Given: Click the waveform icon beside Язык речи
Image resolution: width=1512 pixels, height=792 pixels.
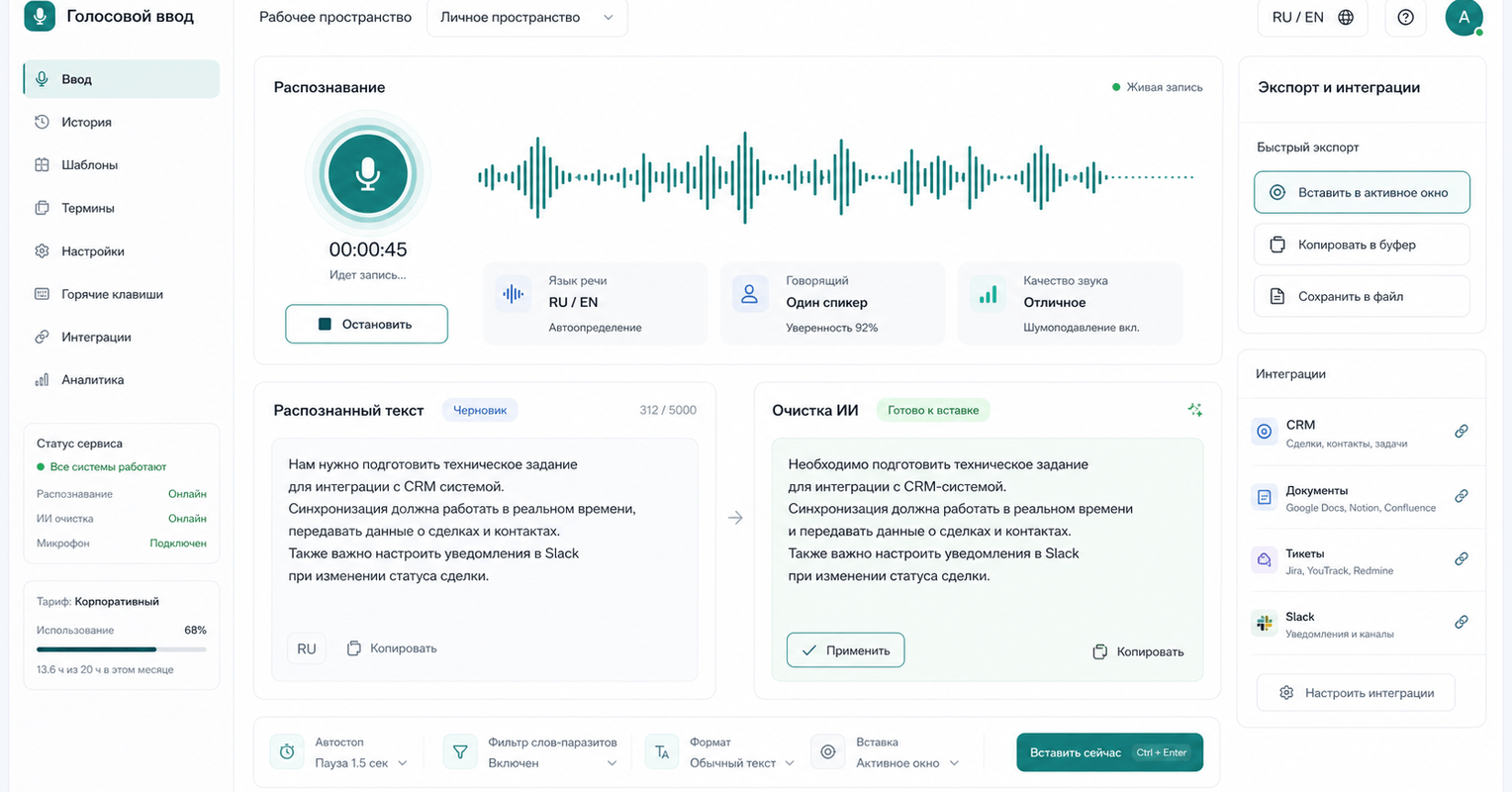Looking at the screenshot, I should click(513, 294).
